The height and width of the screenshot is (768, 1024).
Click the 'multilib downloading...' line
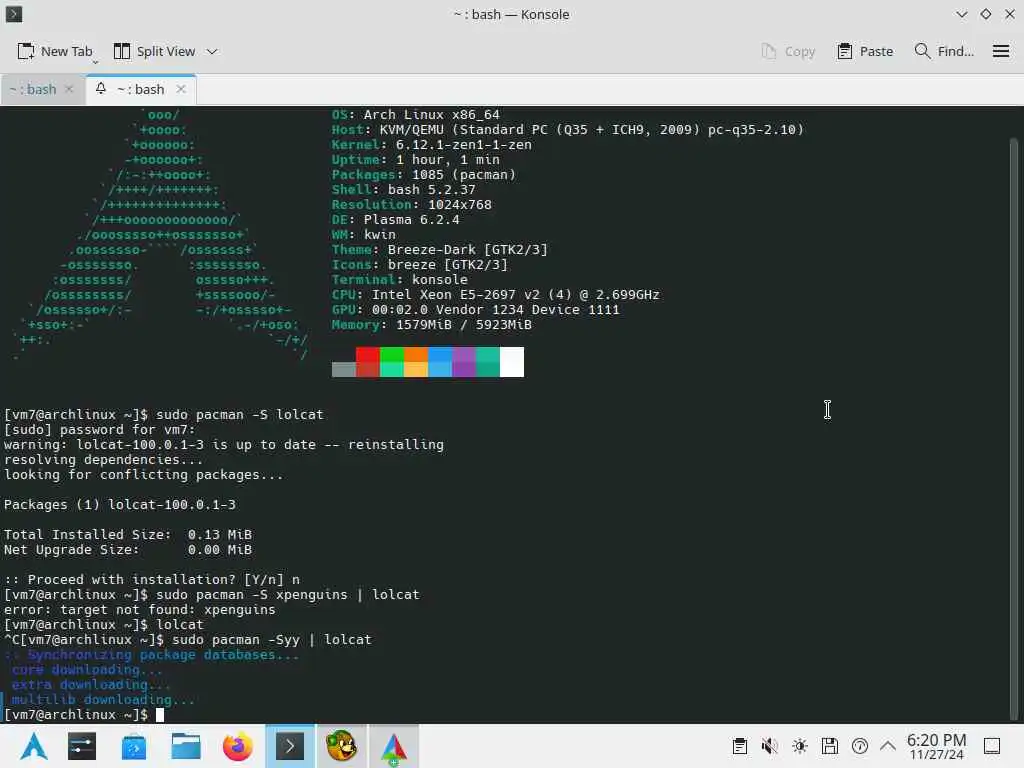click(103, 699)
